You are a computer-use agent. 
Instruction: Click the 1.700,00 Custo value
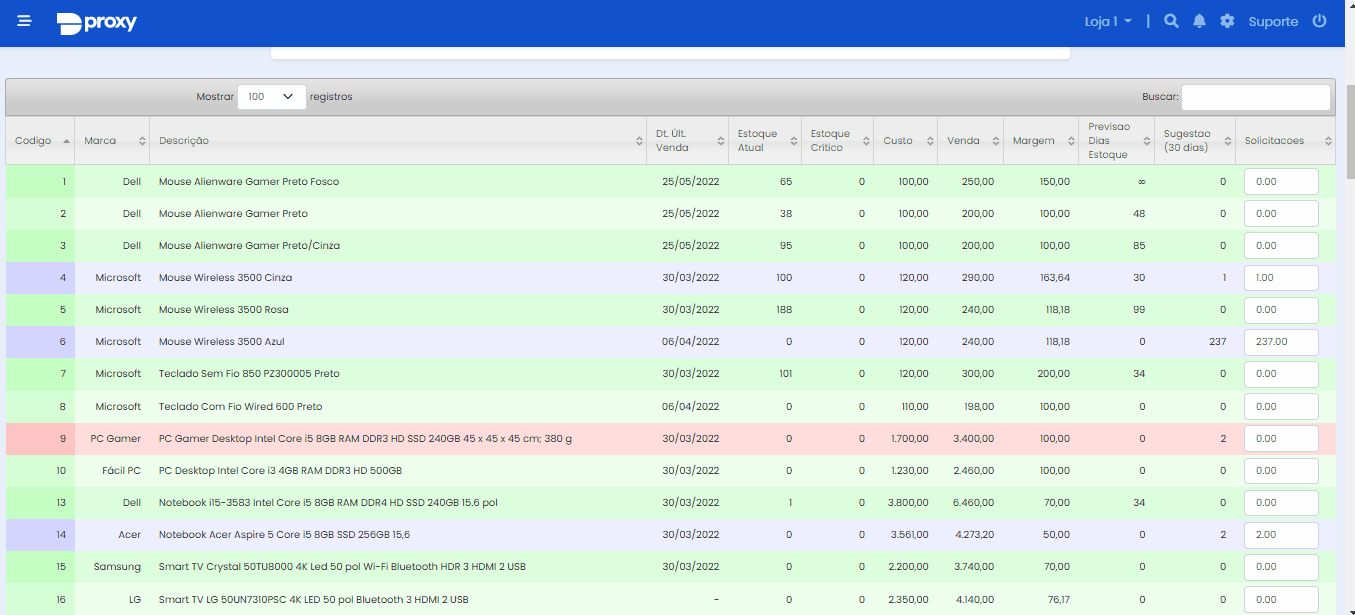910,439
